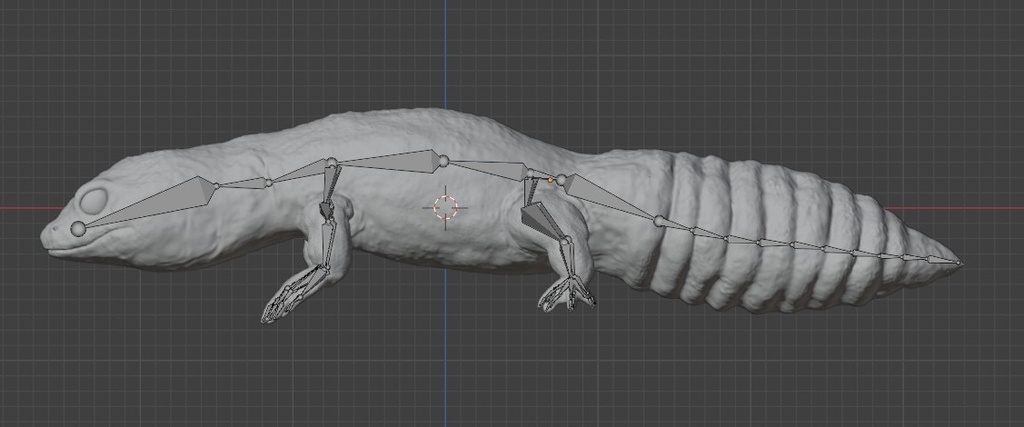1024x427 pixels.
Task: Click the orange origin dot near the hip
Action: click(550, 180)
